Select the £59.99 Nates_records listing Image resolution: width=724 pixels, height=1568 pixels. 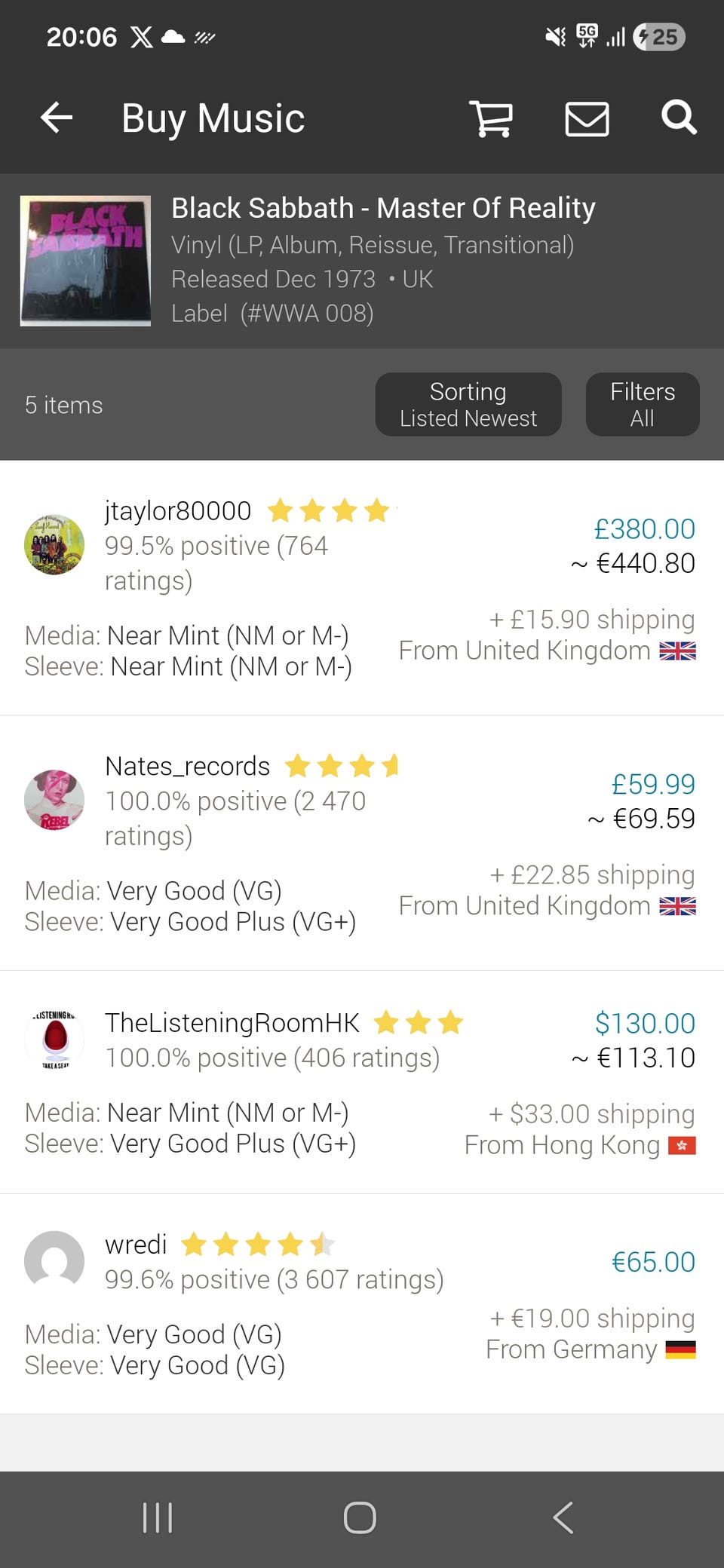tap(653, 784)
